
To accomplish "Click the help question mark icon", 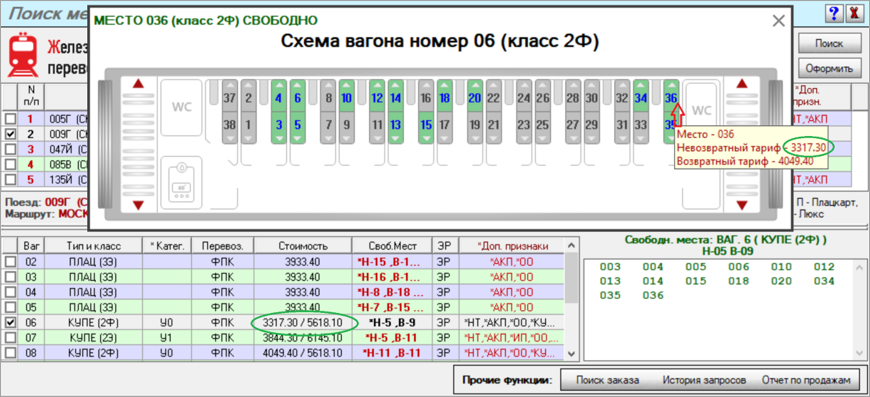I will 832,13.
